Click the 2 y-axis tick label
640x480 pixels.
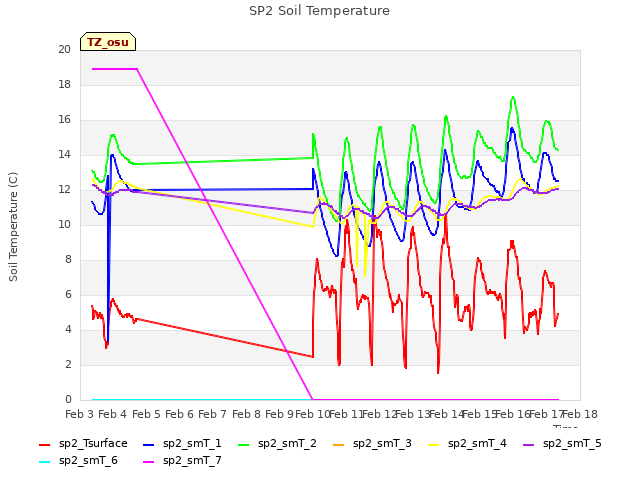point(68,364)
